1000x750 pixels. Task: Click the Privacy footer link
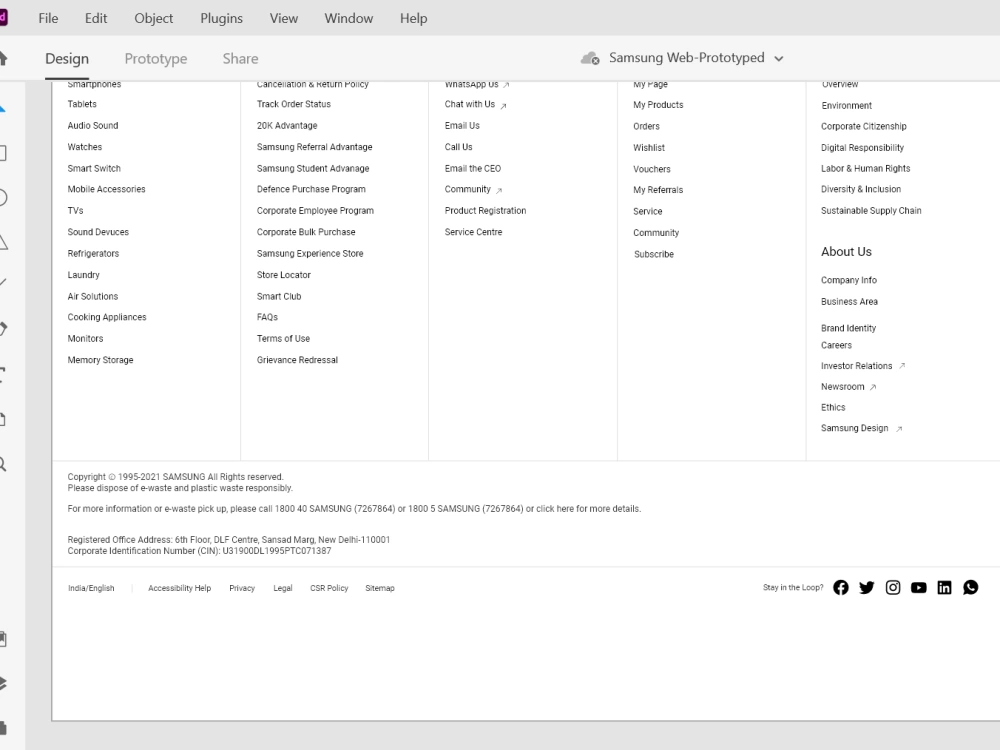[x=242, y=588]
